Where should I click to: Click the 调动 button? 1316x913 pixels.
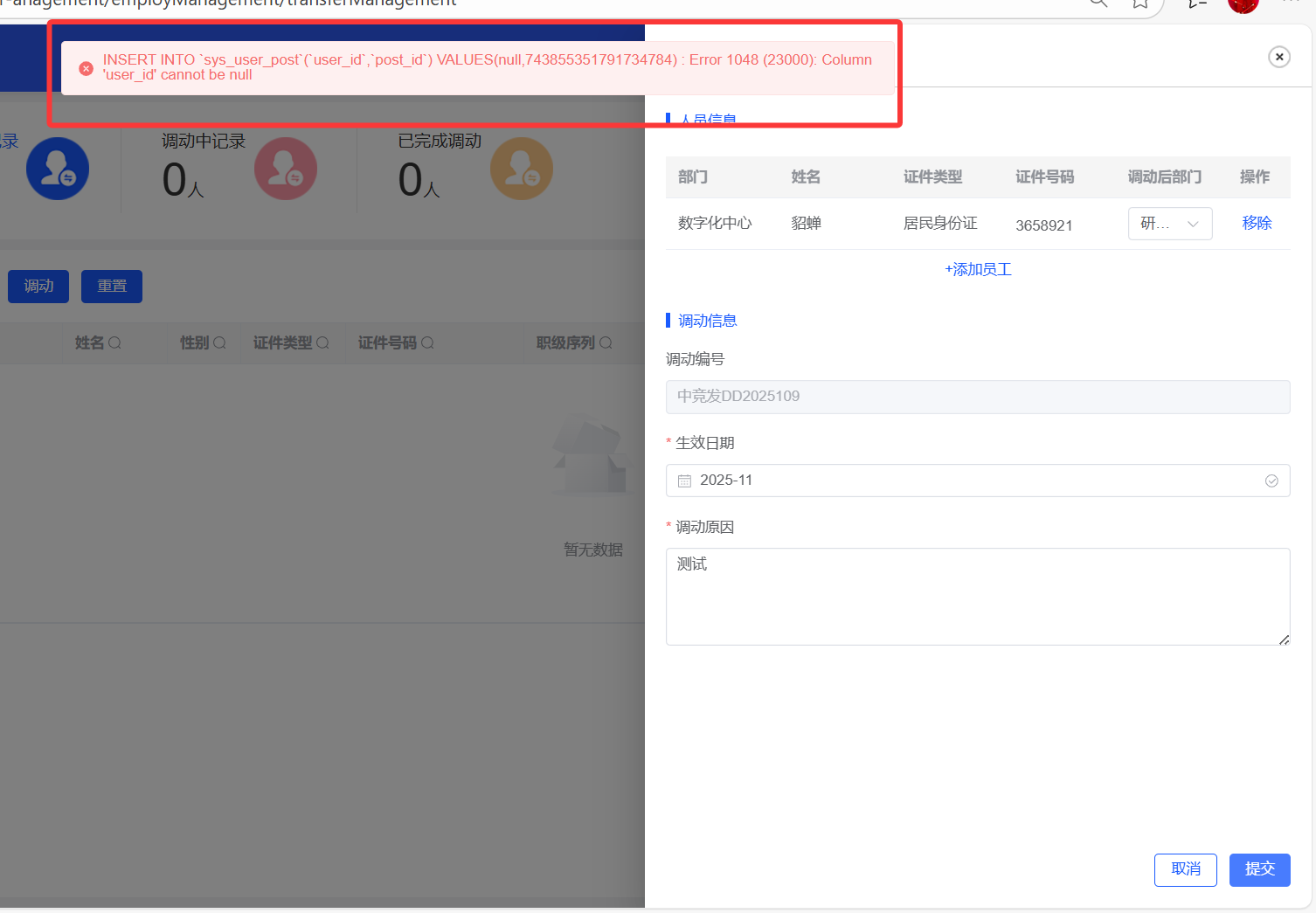click(38, 287)
